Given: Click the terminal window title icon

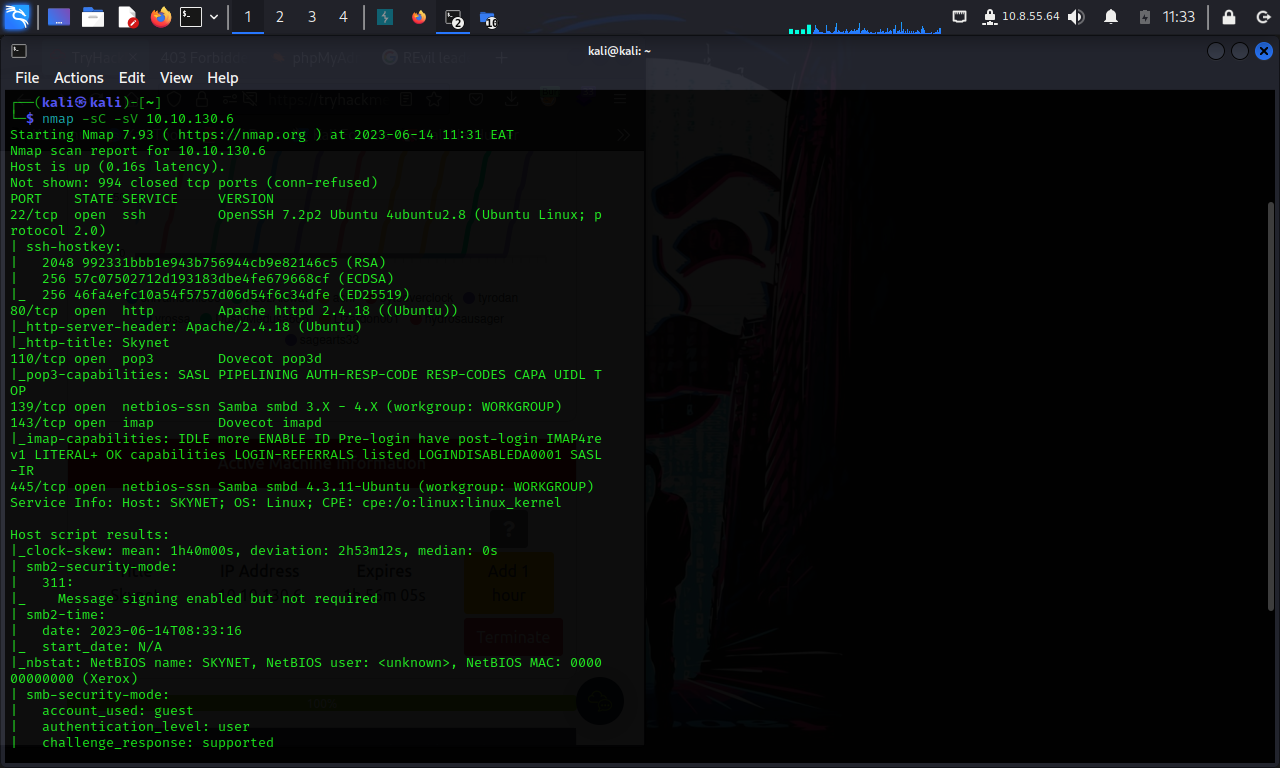Looking at the screenshot, I should pyautogui.click(x=18, y=51).
